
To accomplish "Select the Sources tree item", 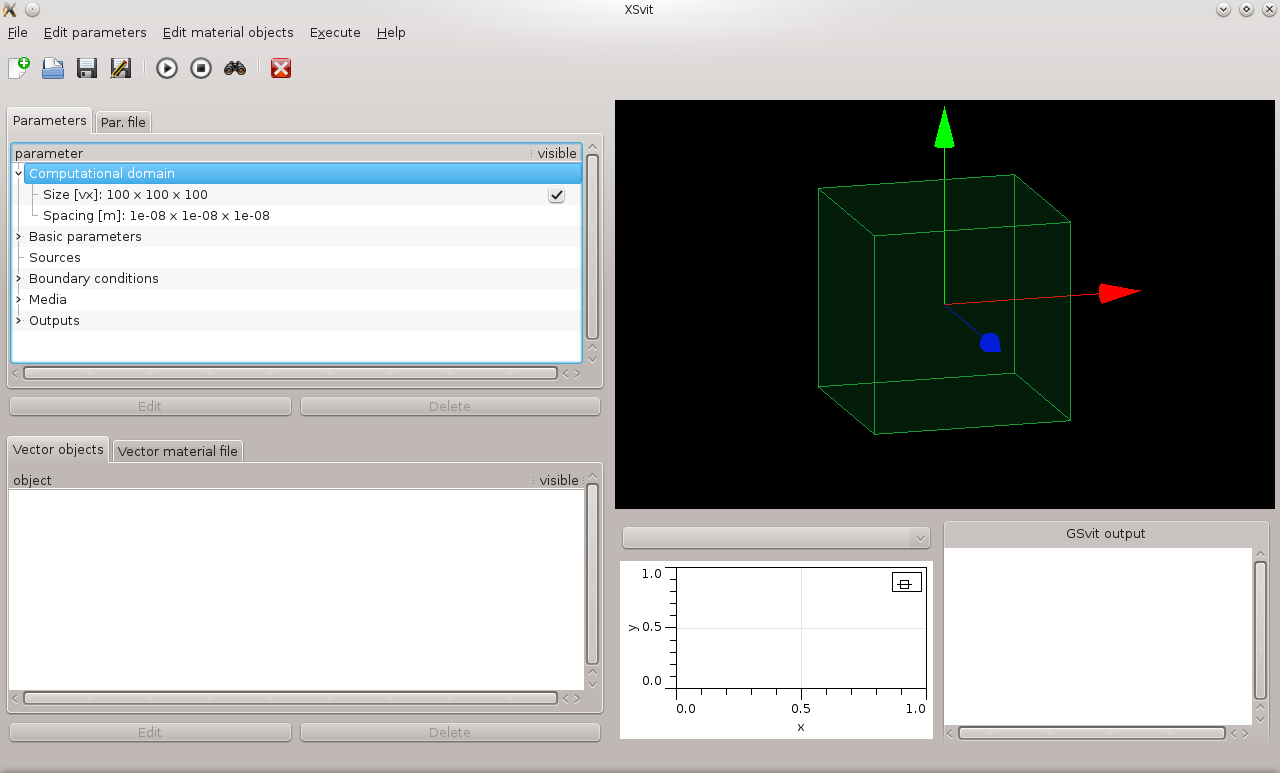I will 55,258.
